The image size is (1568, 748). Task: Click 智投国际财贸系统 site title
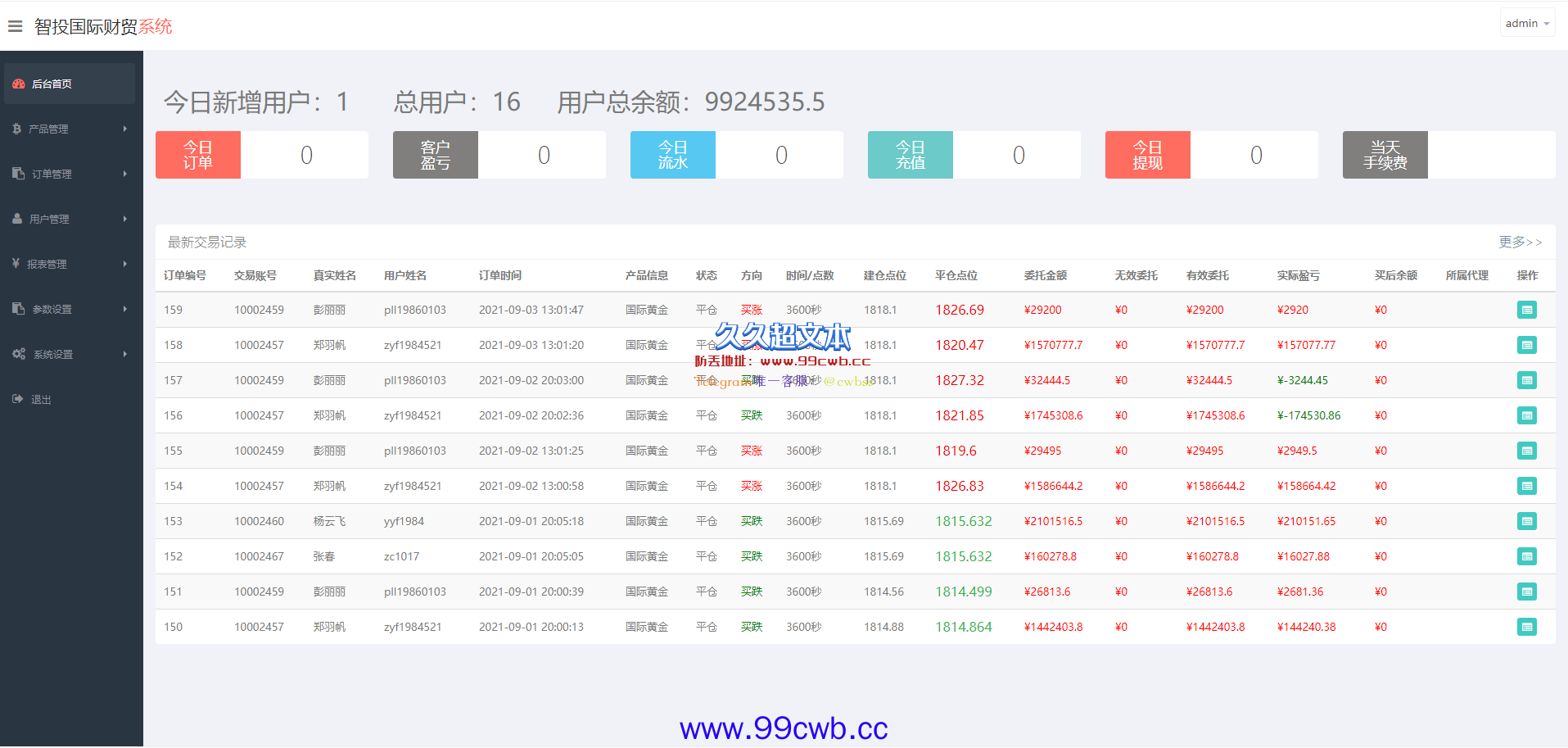pos(103,26)
